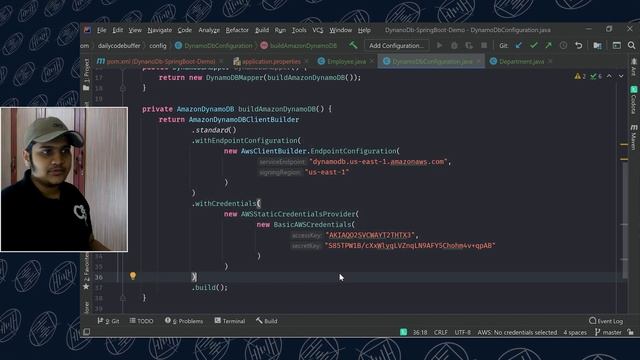
Task: Click the Build Project hammer icon
Action: click(x=353, y=45)
